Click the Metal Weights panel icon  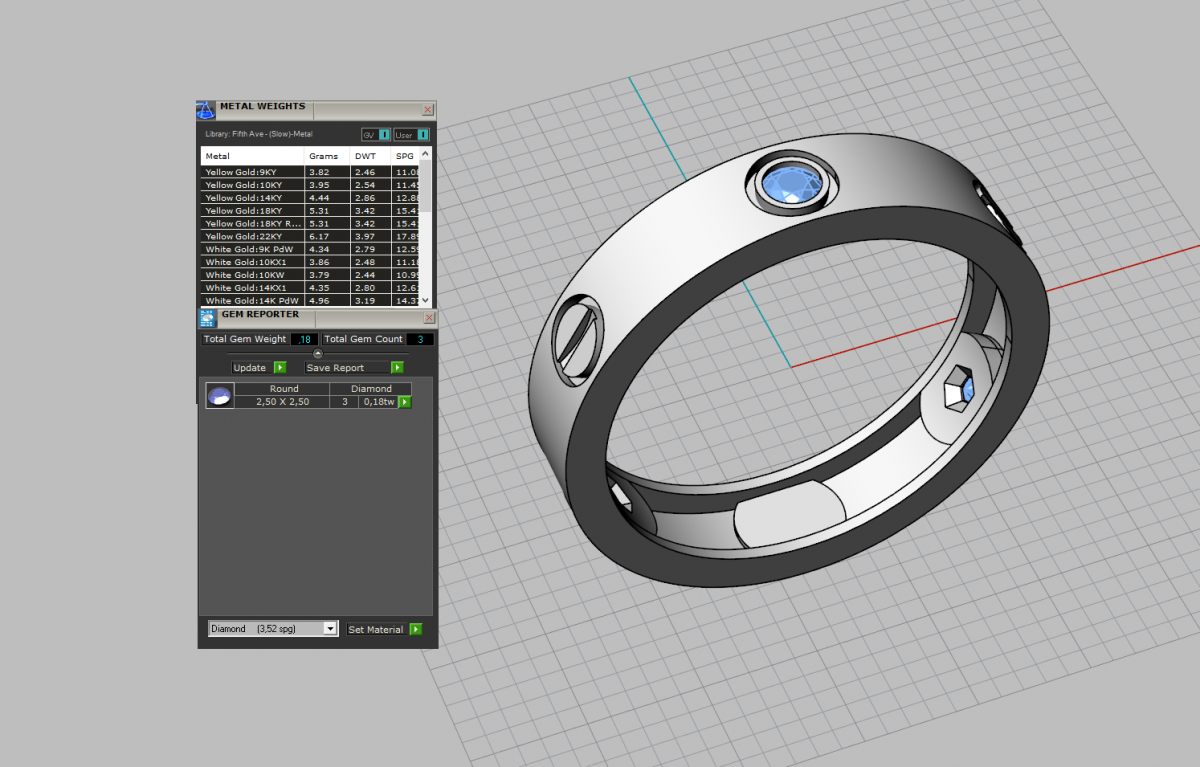tap(206, 110)
